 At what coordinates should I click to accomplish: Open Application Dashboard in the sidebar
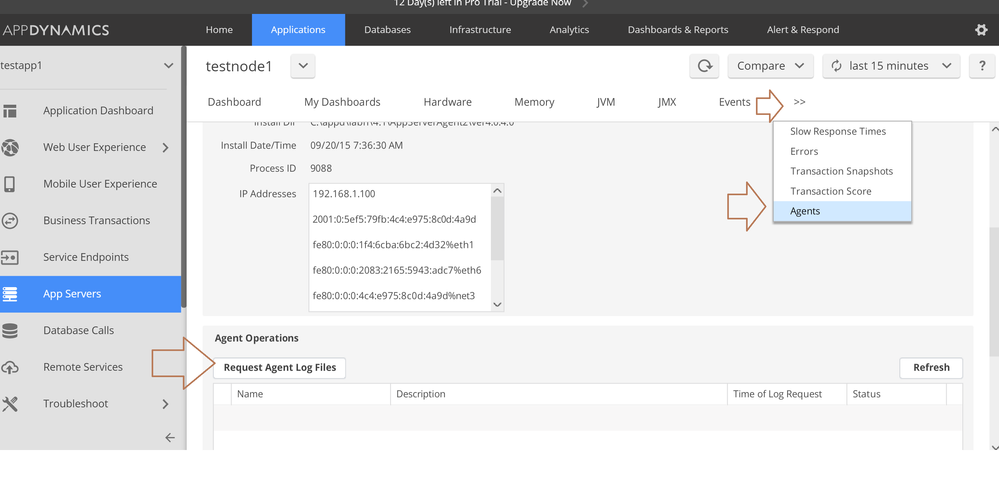point(98,110)
